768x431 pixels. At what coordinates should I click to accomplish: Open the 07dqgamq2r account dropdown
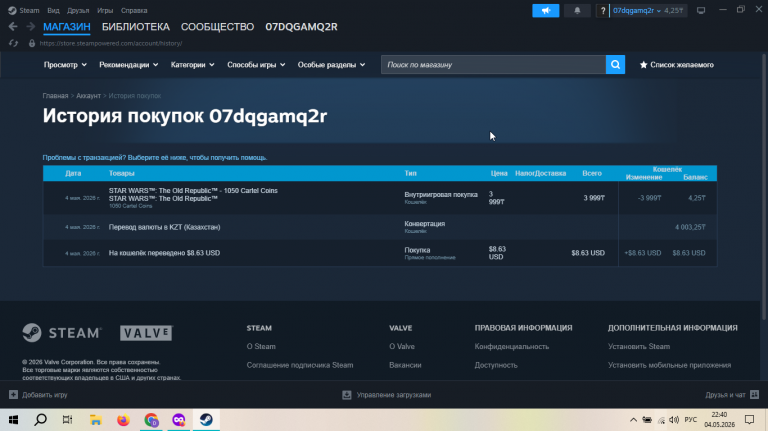637,10
